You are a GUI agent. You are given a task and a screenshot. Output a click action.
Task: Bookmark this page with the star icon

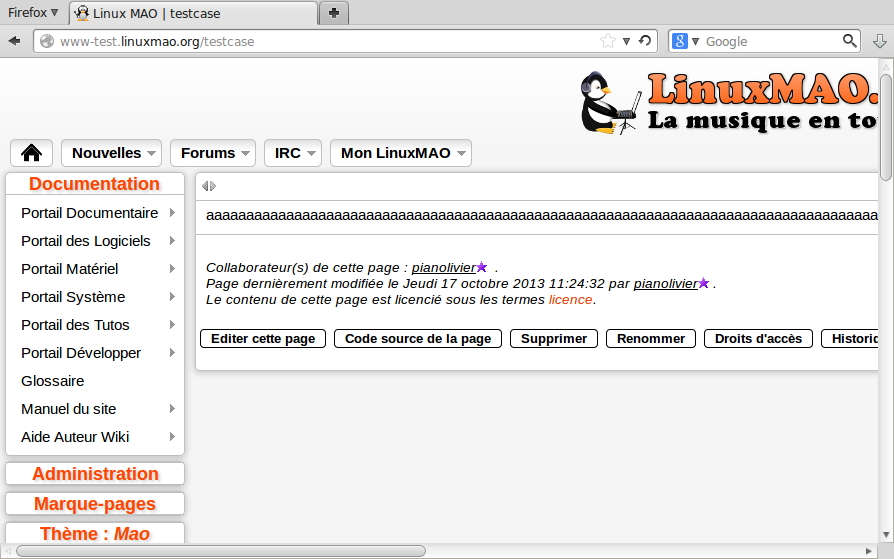point(608,41)
